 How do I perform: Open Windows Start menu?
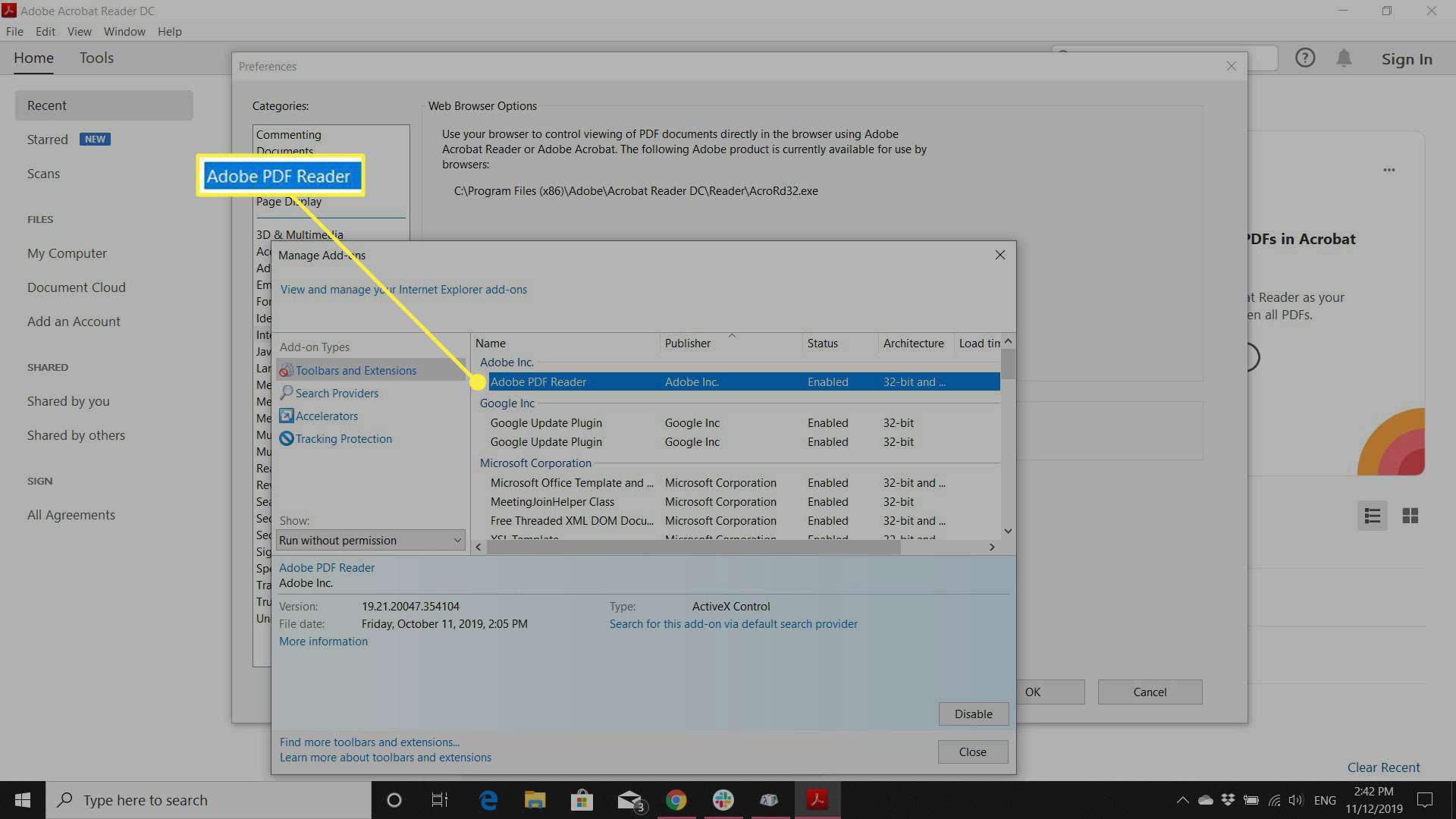coord(23,800)
